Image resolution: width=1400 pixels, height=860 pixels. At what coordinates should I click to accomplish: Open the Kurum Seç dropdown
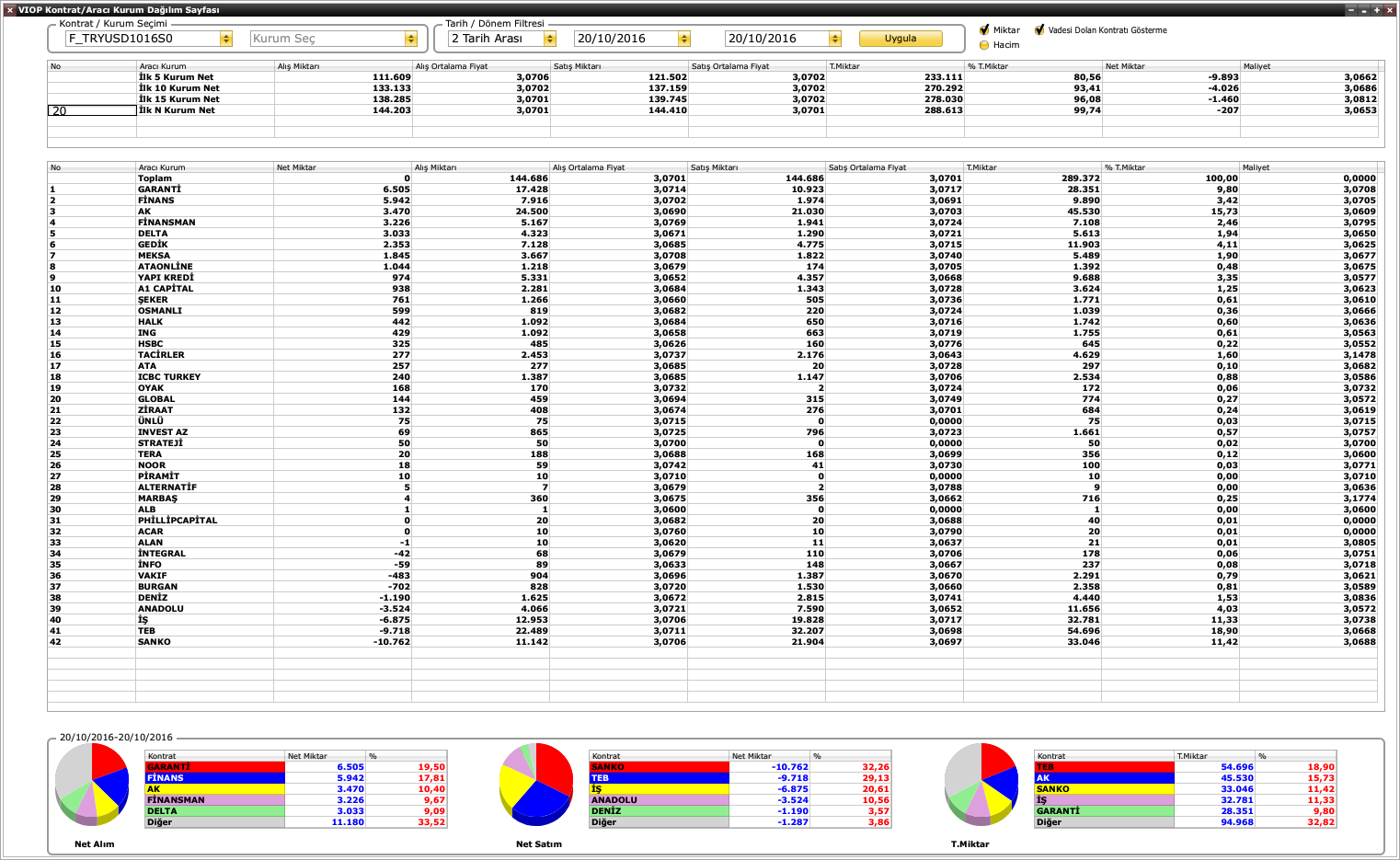[411, 39]
